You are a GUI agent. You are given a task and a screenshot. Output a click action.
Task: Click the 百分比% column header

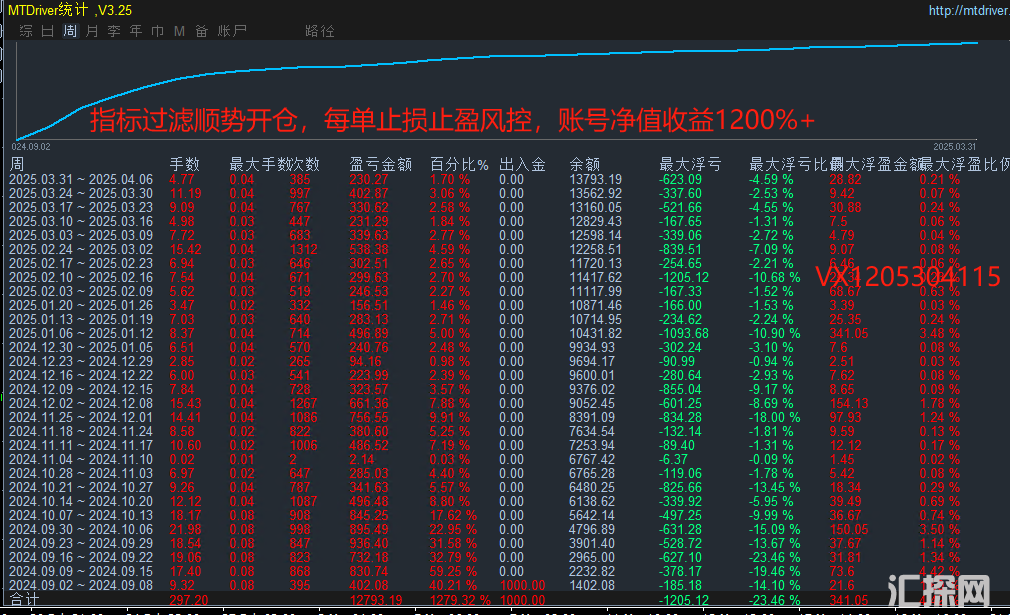pyautogui.click(x=459, y=164)
